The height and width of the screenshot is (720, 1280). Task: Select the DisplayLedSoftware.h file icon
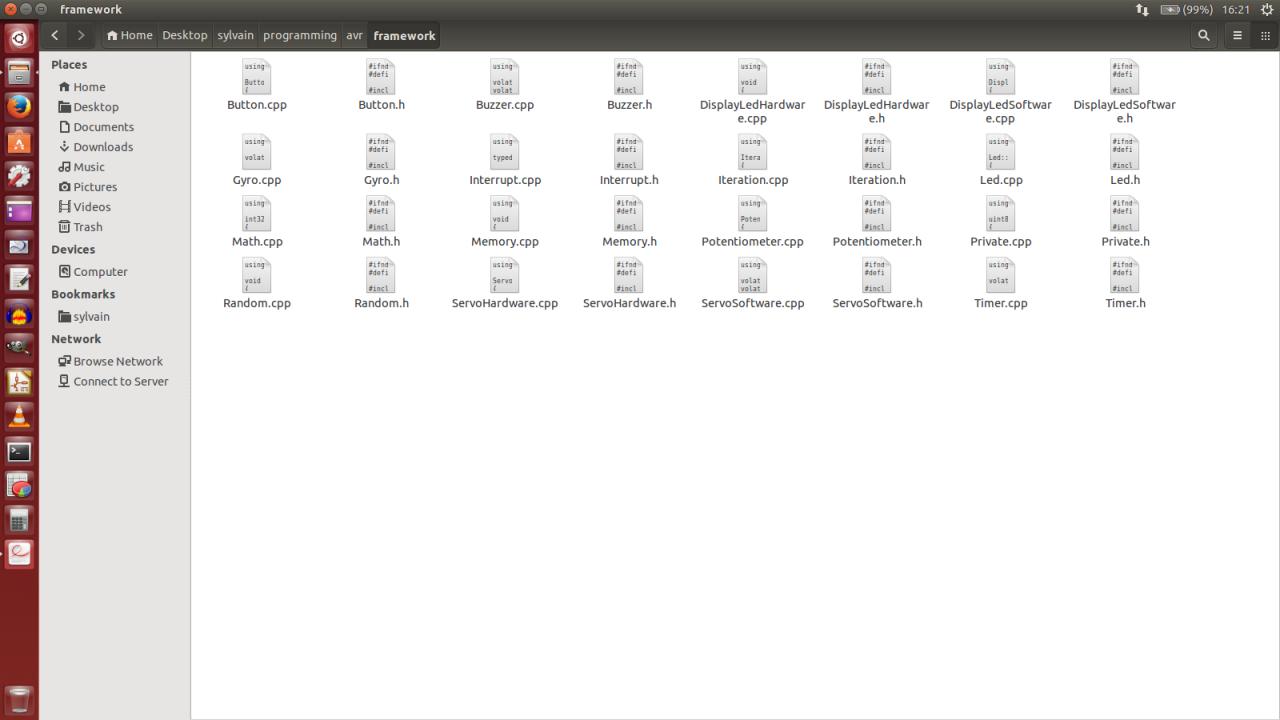coord(1125,77)
